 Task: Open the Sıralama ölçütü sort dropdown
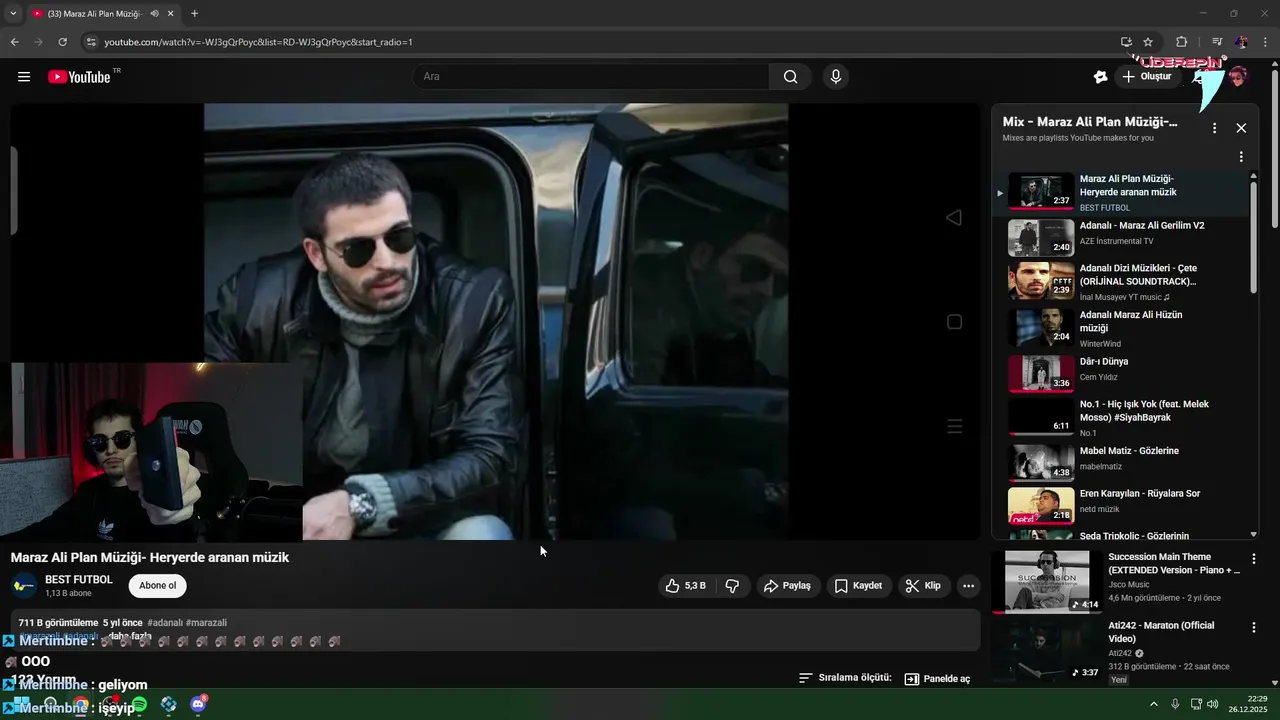click(845, 678)
